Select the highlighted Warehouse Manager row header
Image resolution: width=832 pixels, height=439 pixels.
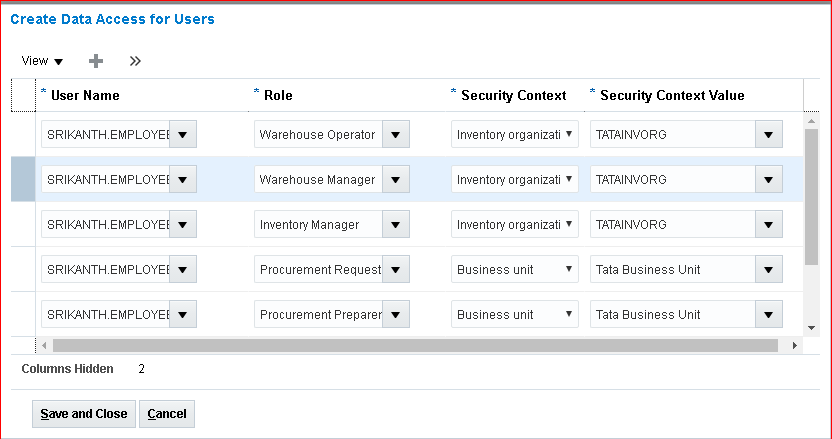(x=22, y=179)
